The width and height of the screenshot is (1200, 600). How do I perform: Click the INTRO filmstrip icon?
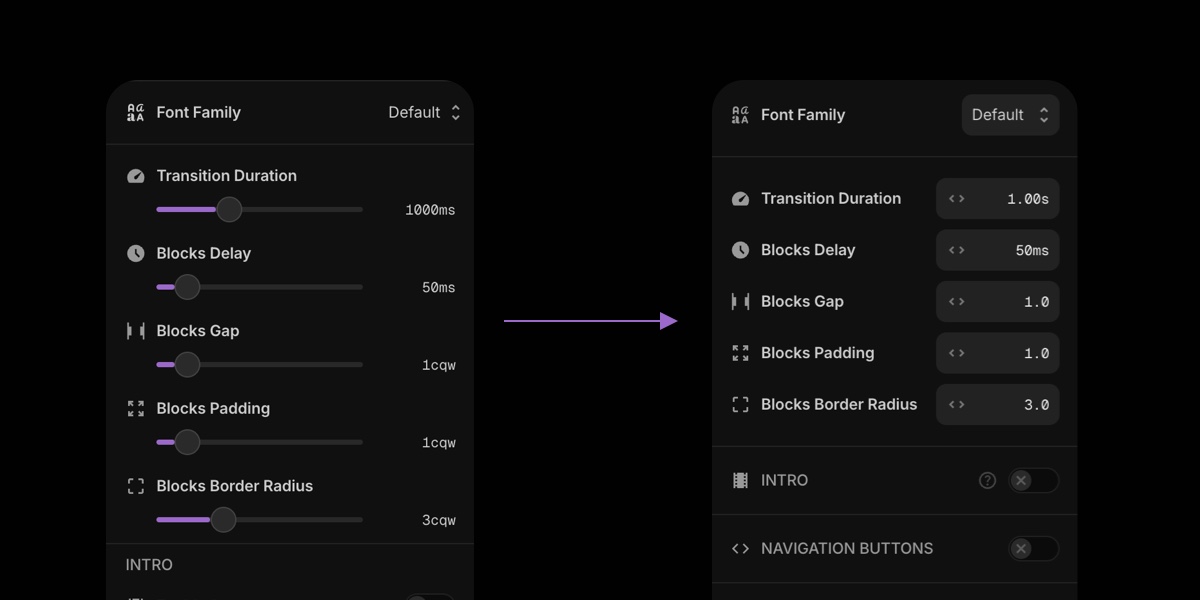tap(740, 480)
